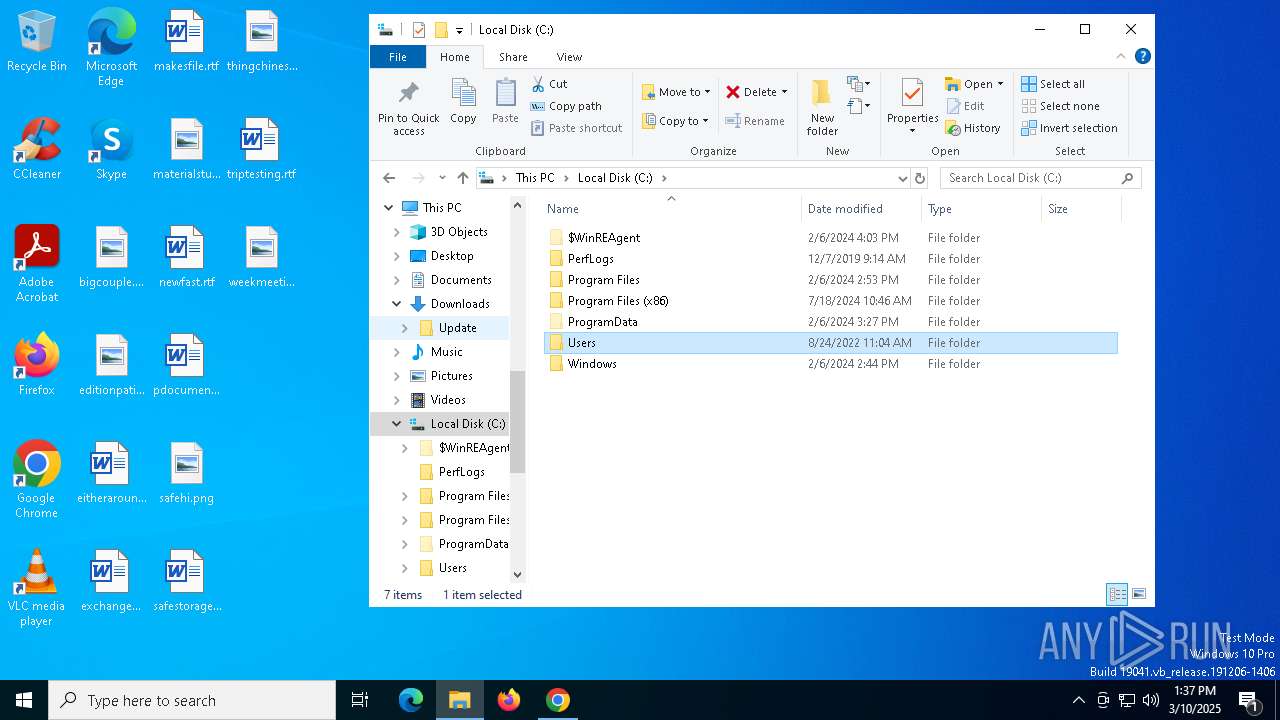Collapse Local Disk (C:) in tree
The height and width of the screenshot is (720, 1280).
[x=397, y=424]
